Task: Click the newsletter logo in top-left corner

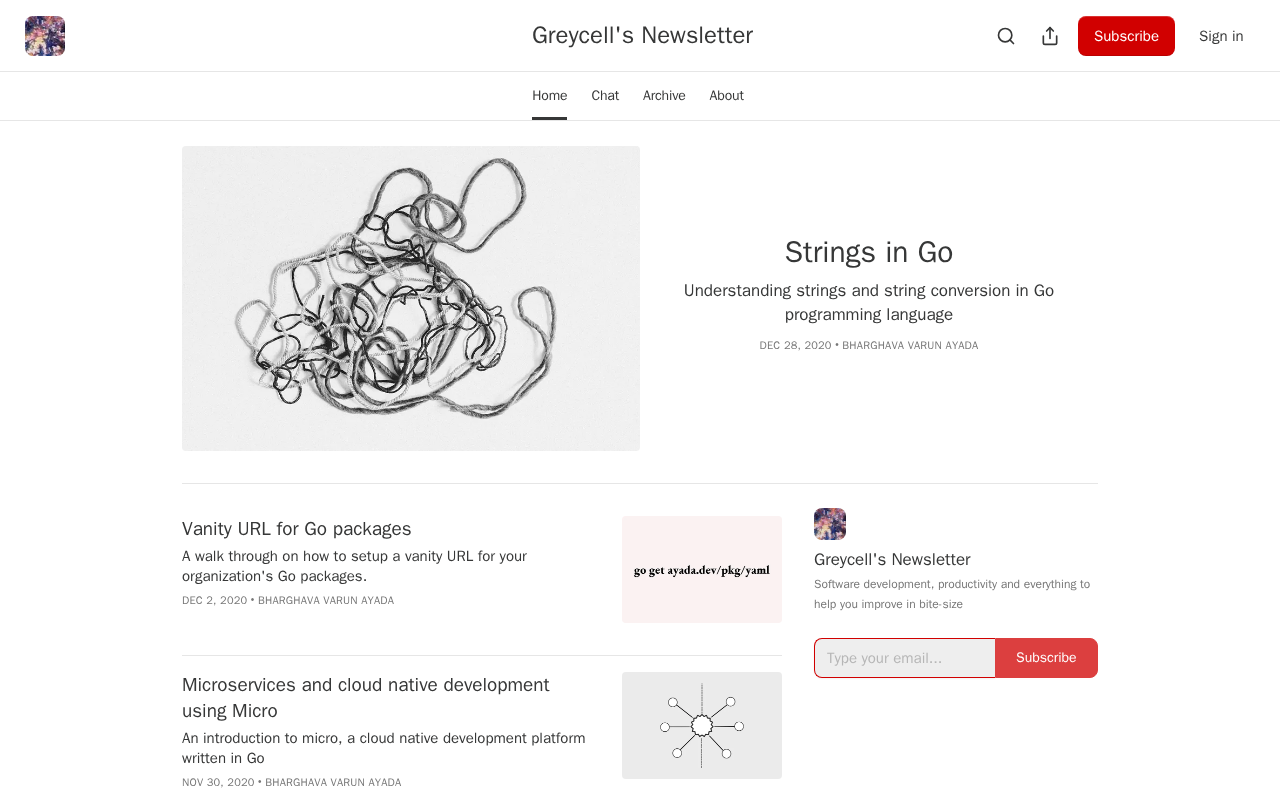Action: click(45, 36)
